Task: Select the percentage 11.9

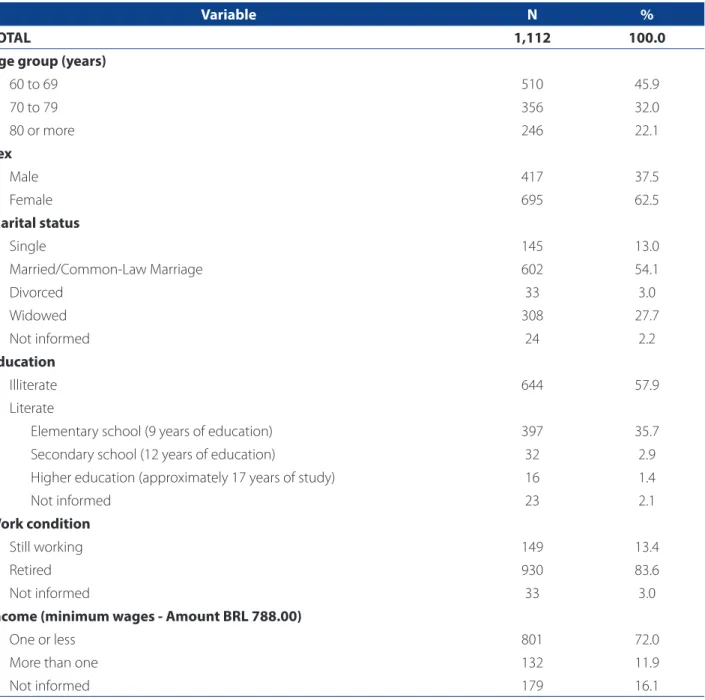Action: (647, 663)
